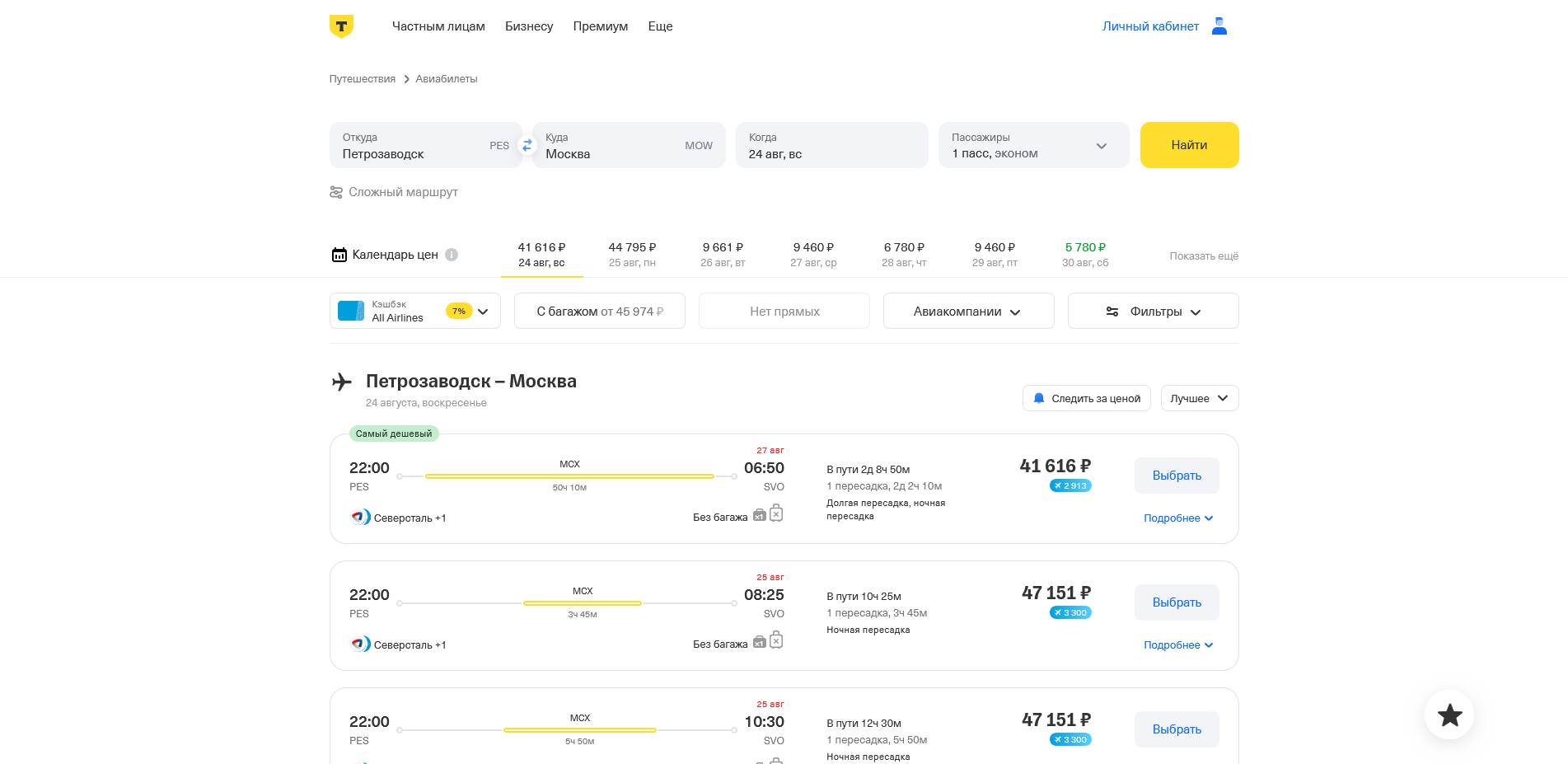This screenshot has height=764, width=1568.
Task: Open favorites with the star button
Action: click(1449, 715)
